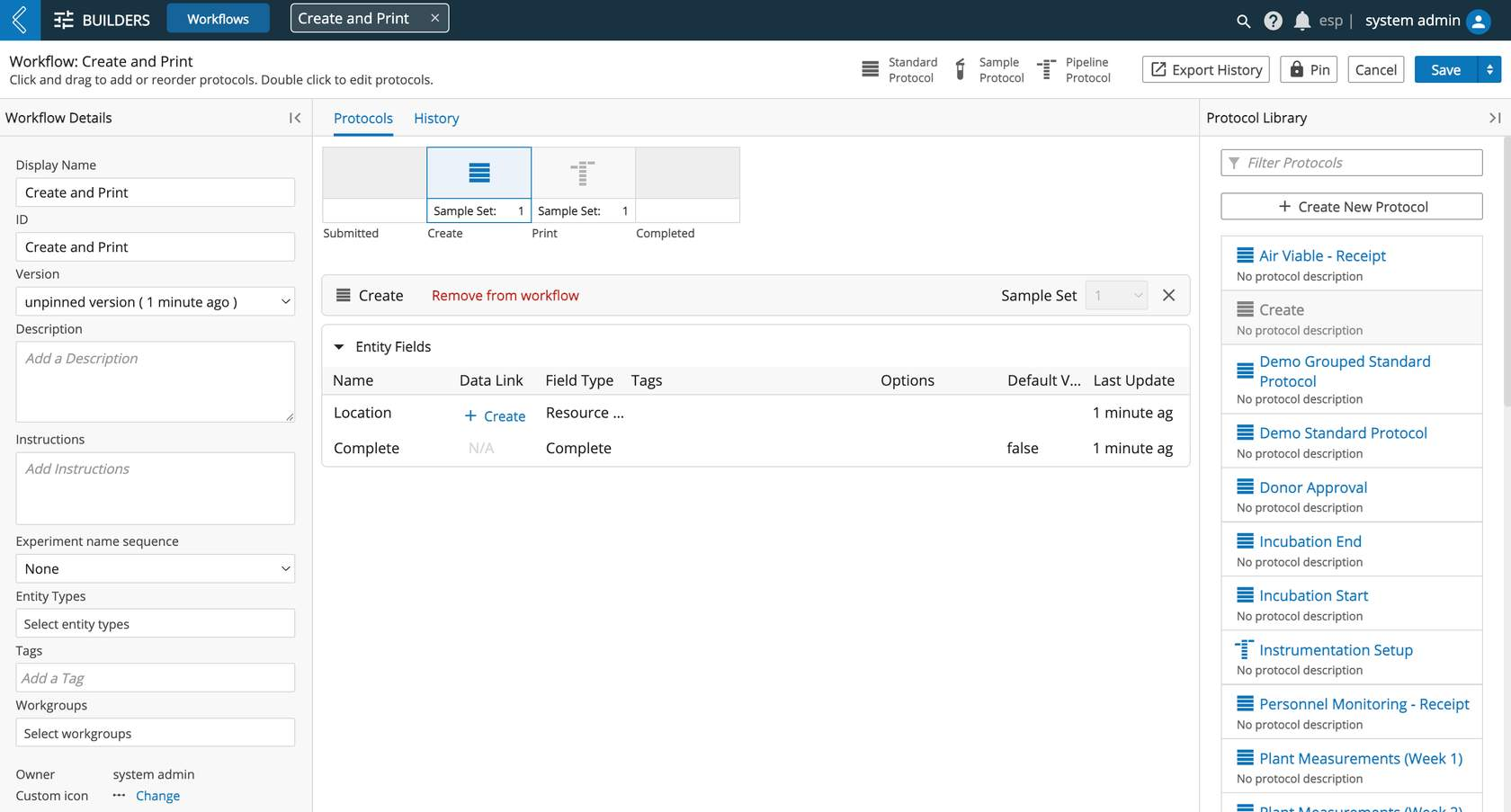Click Export History button

click(x=1205, y=69)
